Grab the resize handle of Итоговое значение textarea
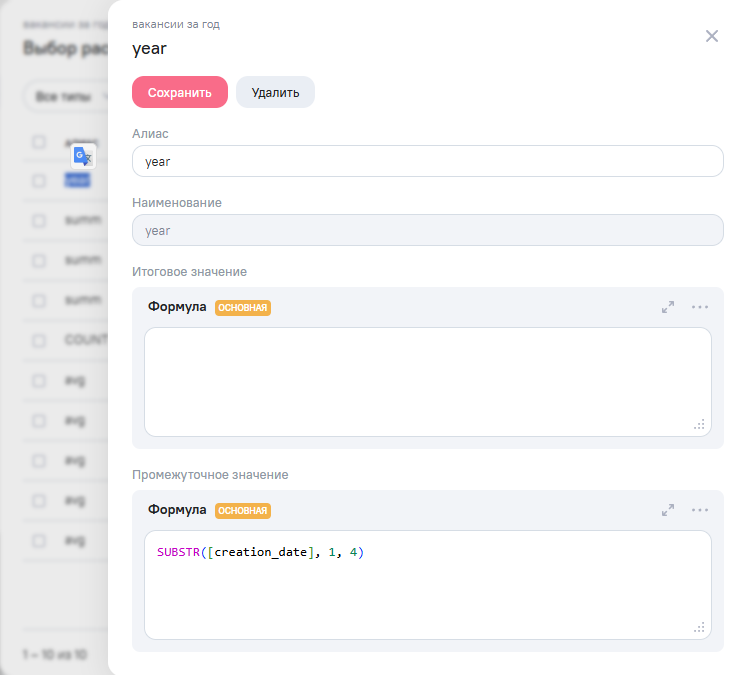741x675 pixels. pos(699,425)
